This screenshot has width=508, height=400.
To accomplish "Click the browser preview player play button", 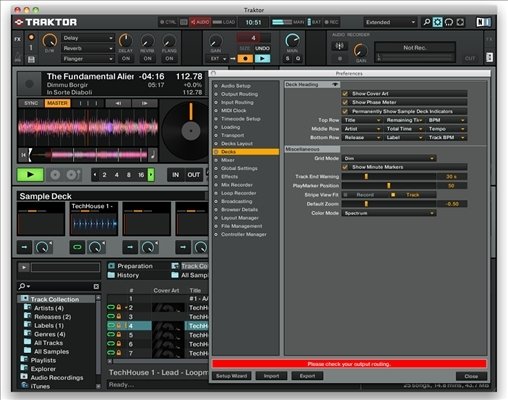I will point(24,267).
